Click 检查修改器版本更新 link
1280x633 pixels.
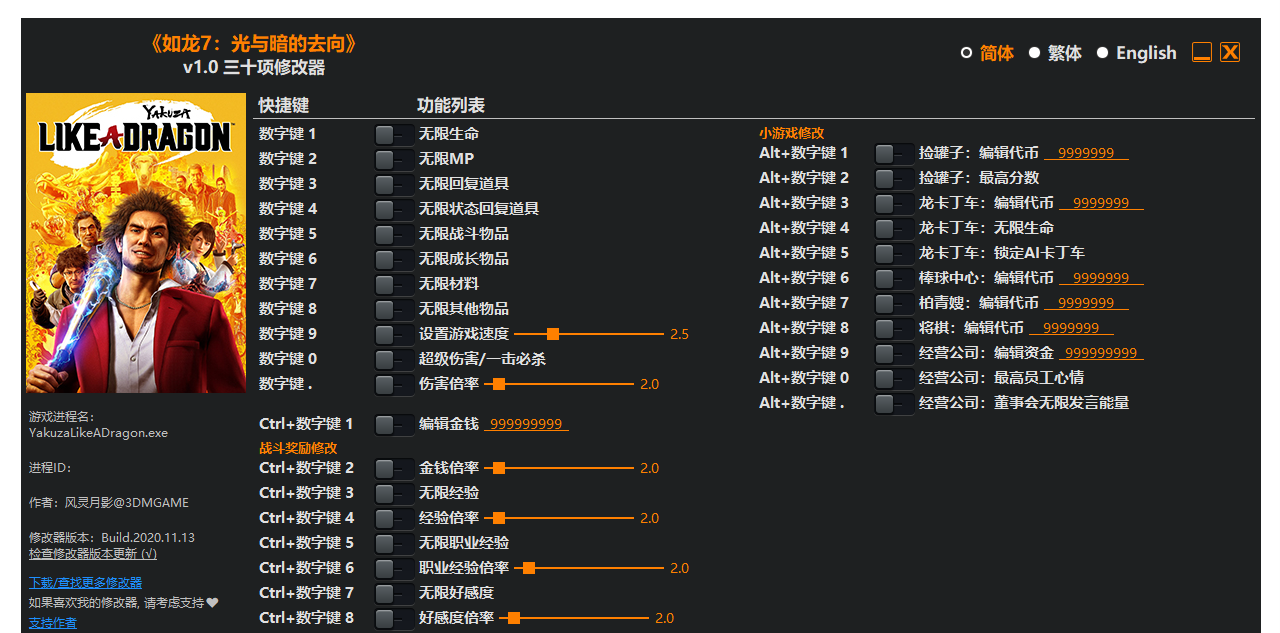93,553
